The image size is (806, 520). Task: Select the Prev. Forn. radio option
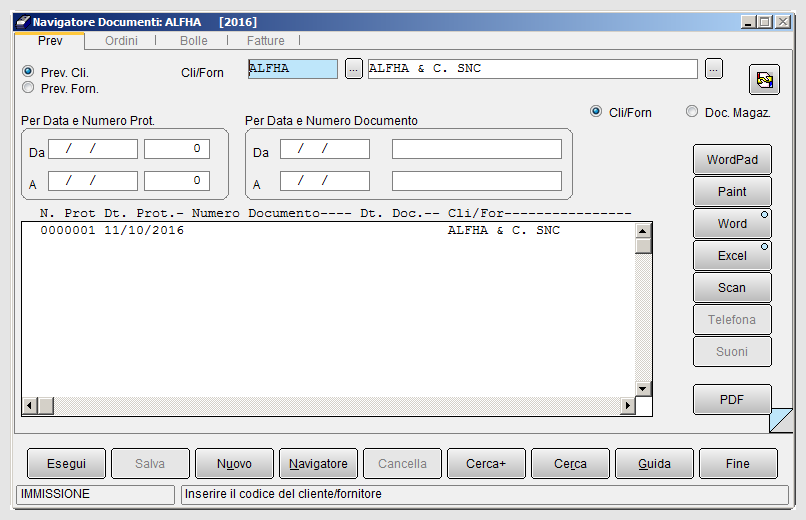pos(28,88)
